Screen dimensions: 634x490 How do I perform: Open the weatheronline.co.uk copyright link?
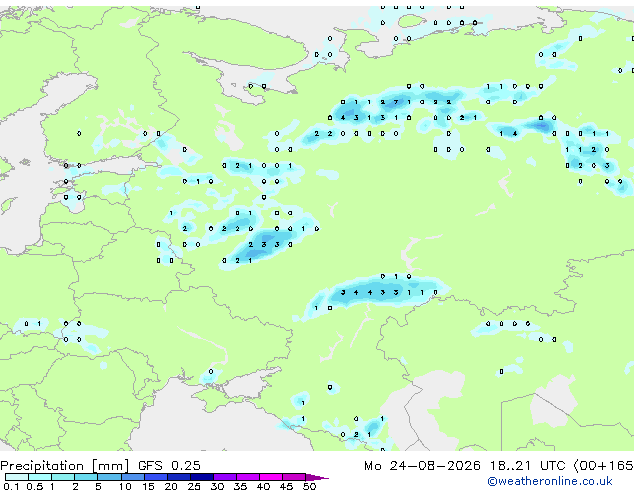pyautogui.click(x=550, y=481)
